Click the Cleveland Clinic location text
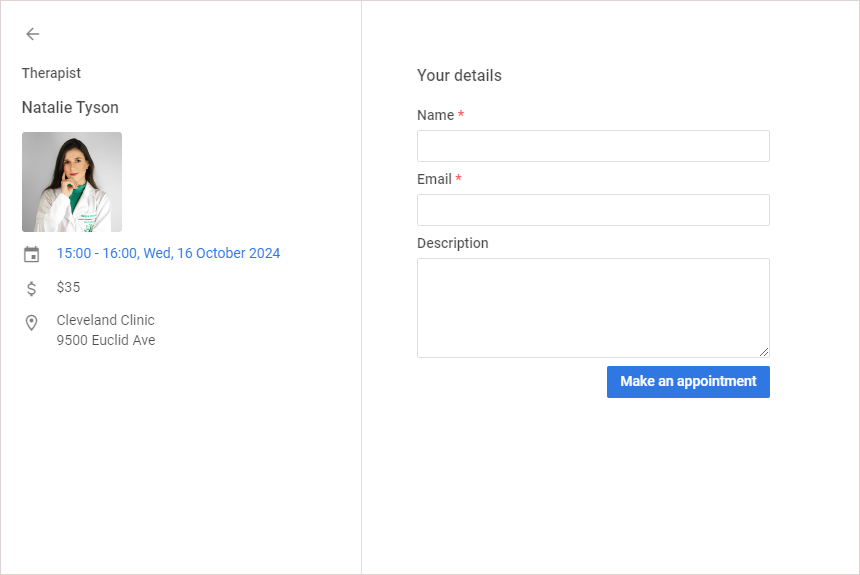Viewport: 860px width, 575px height. [105, 320]
